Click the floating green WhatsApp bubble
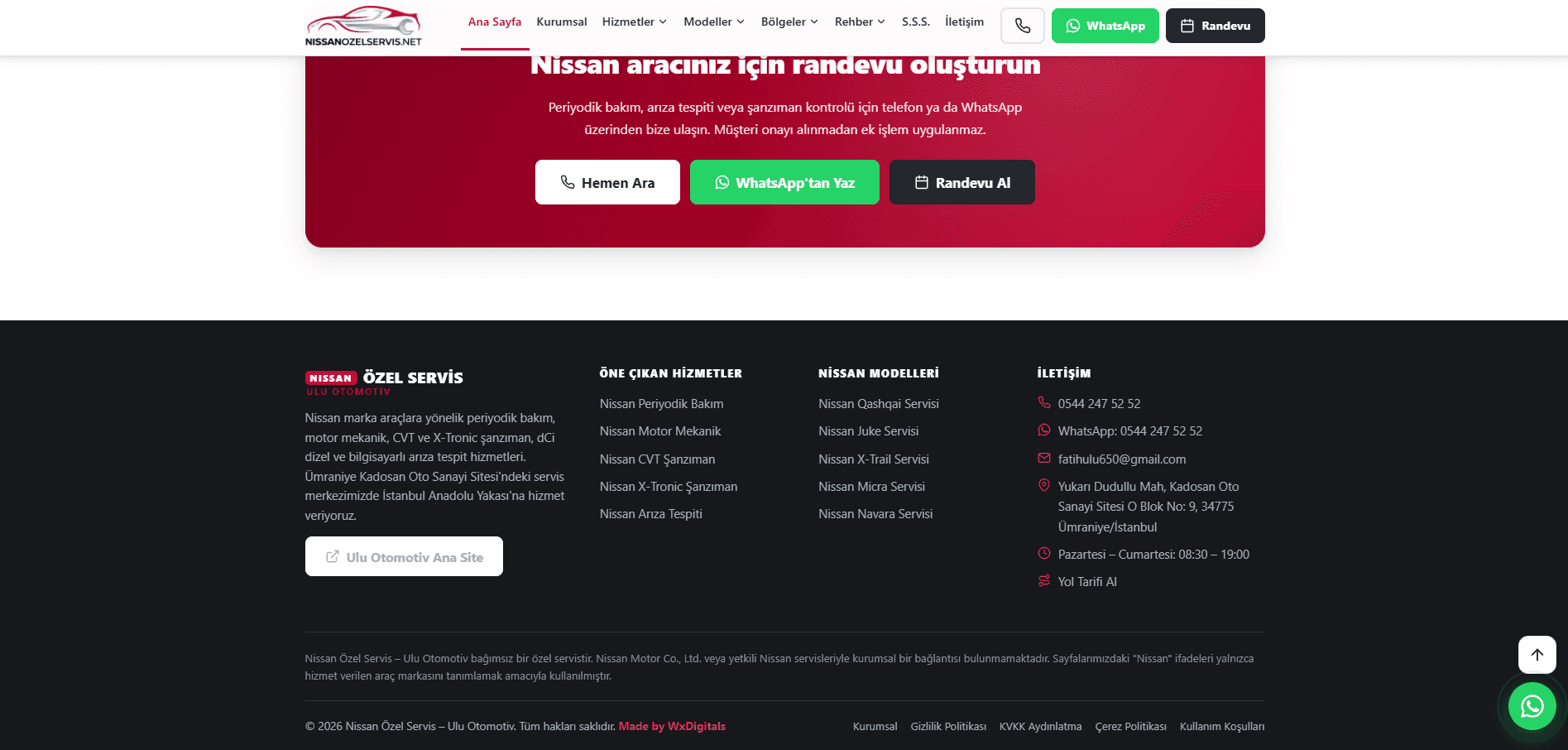 1532,706
